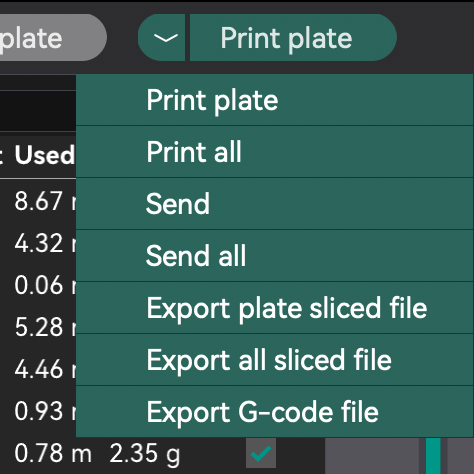Image resolution: width=474 pixels, height=474 pixels.
Task: Toggle the checkbox in the 0.78 m row
Action: pyautogui.click(x=261, y=453)
